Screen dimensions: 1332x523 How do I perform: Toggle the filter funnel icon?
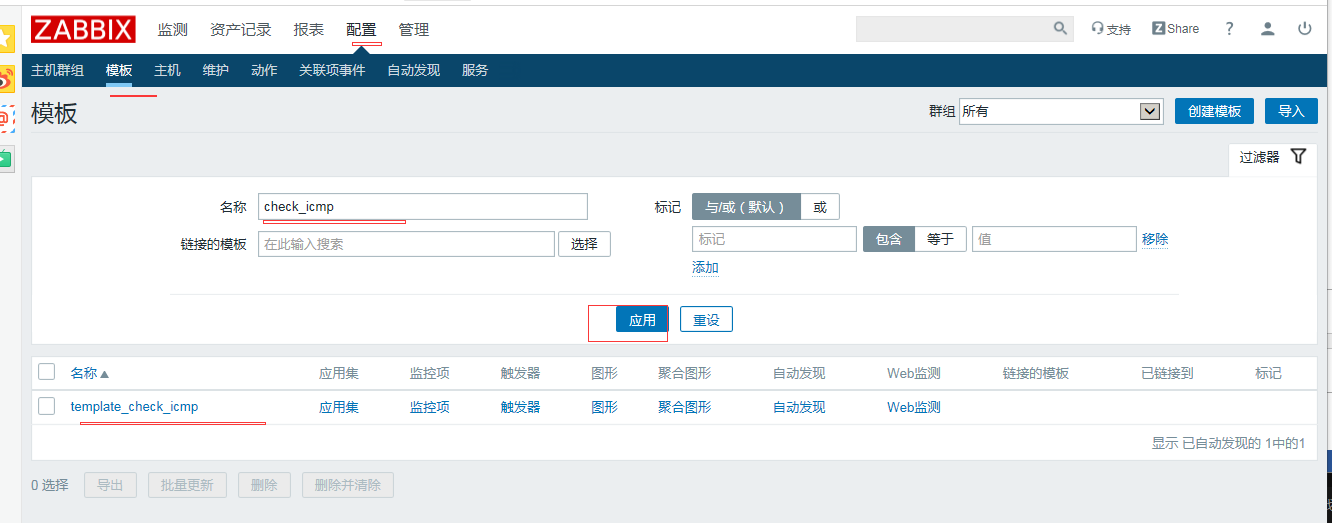coord(1298,156)
